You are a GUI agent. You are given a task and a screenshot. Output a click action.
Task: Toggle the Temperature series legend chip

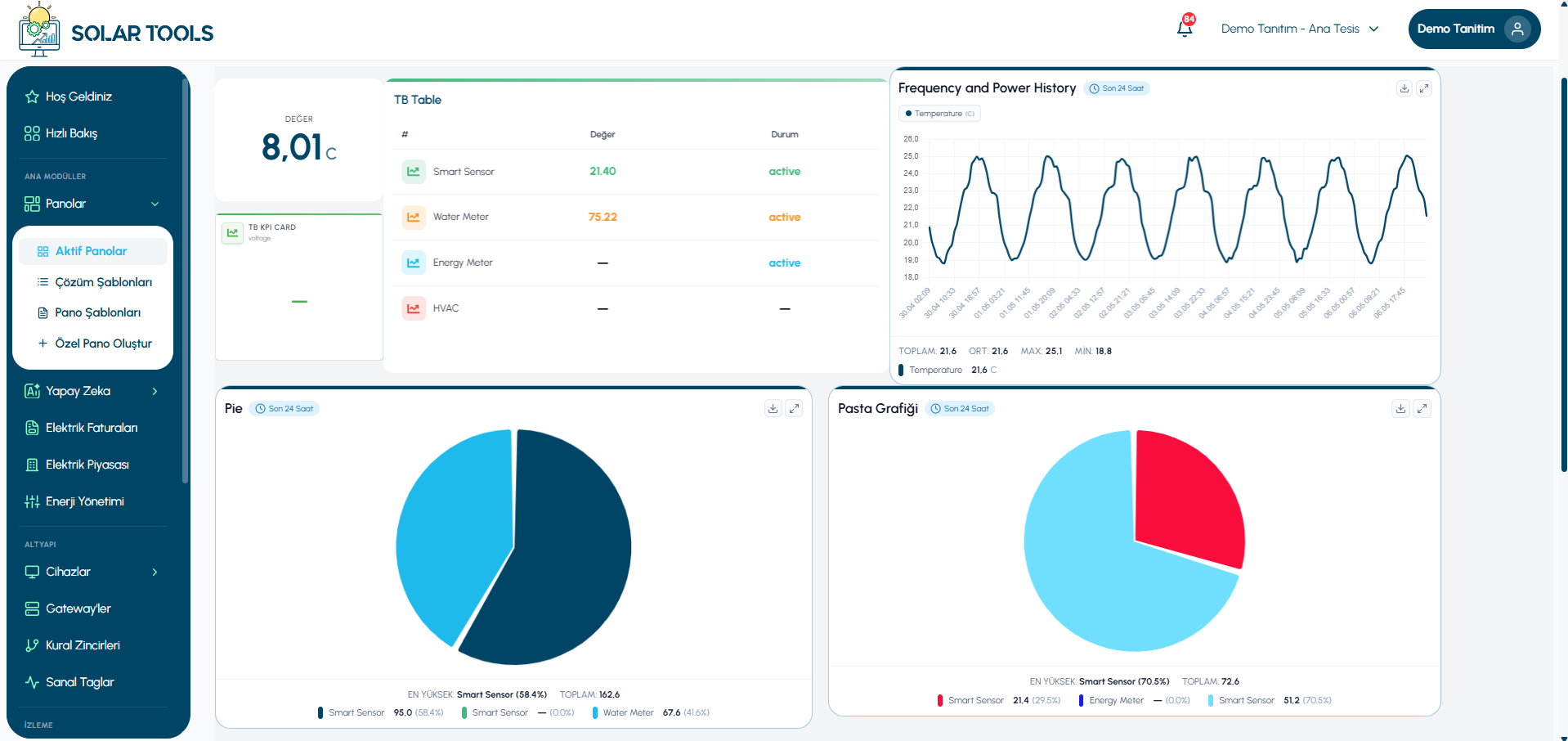click(939, 114)
